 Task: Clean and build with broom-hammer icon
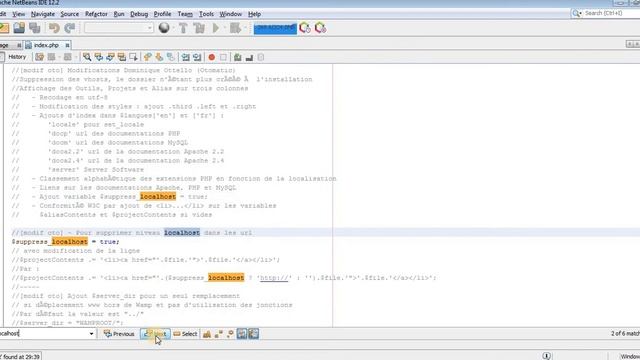pyautogui.click(x=199, y=28)
